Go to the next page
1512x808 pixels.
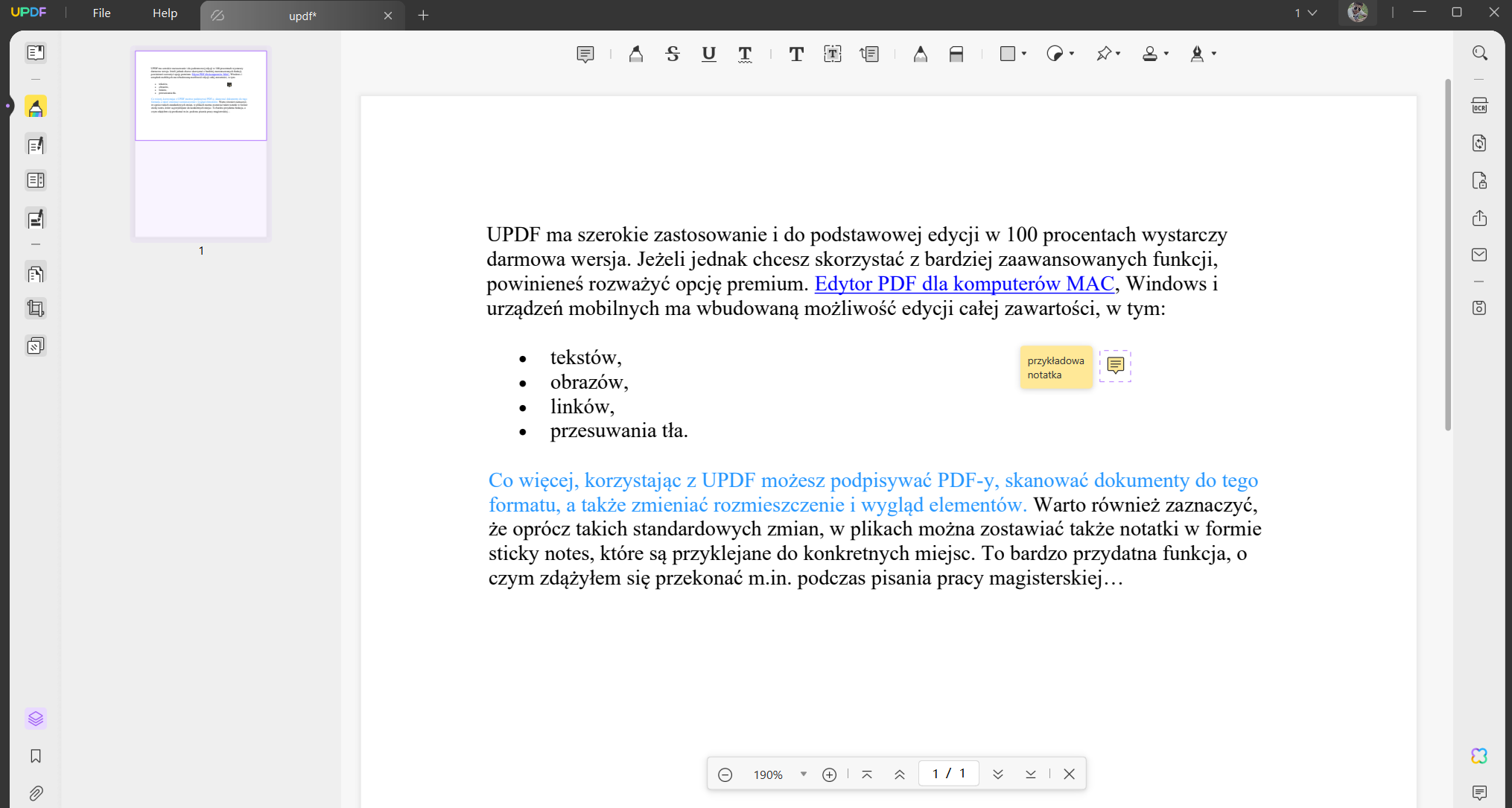click(x=998, y=774)
